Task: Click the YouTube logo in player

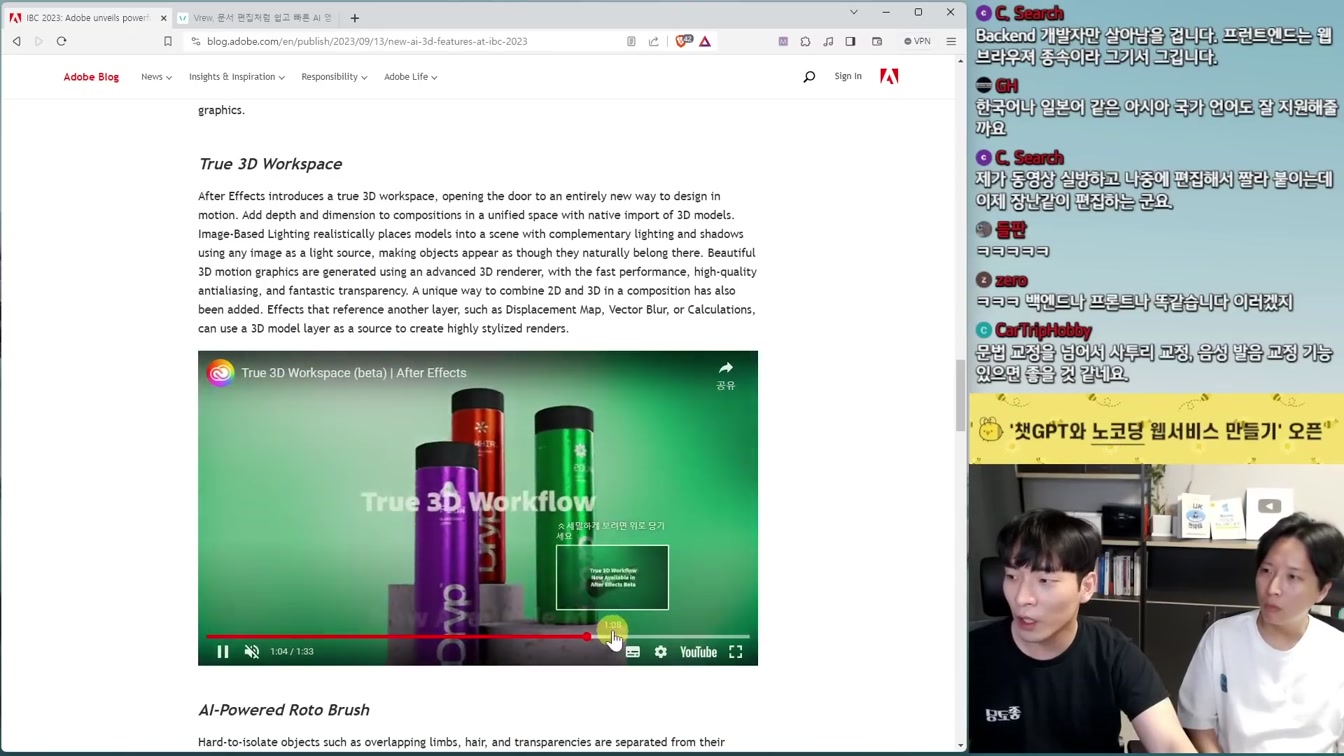Action: click(x=698, y=652)
